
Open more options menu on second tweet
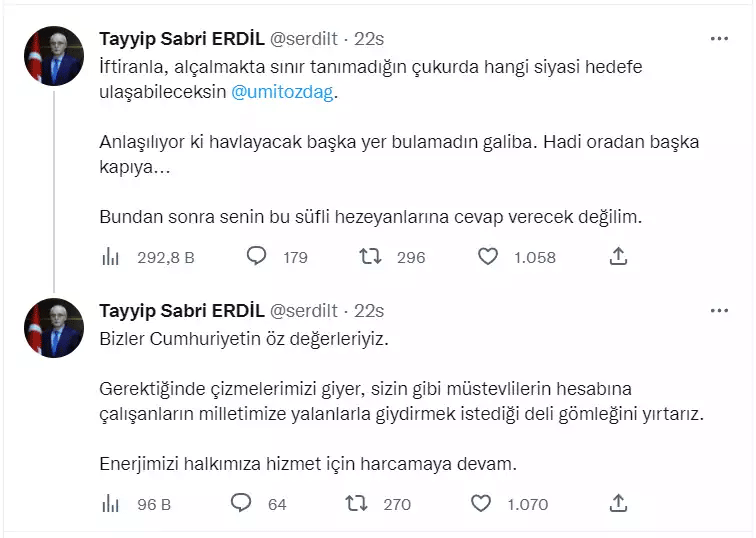[x=719, y=311]
